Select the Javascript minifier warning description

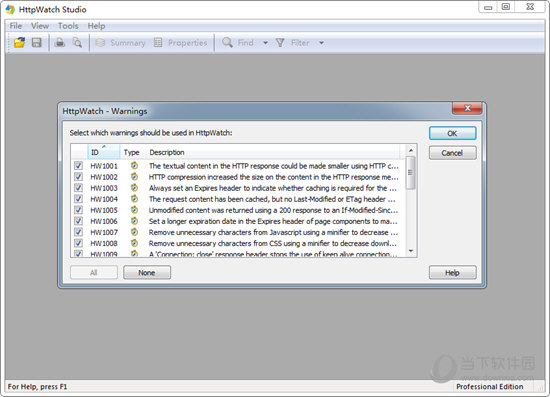pyautogui.click(x=273, y=232)
